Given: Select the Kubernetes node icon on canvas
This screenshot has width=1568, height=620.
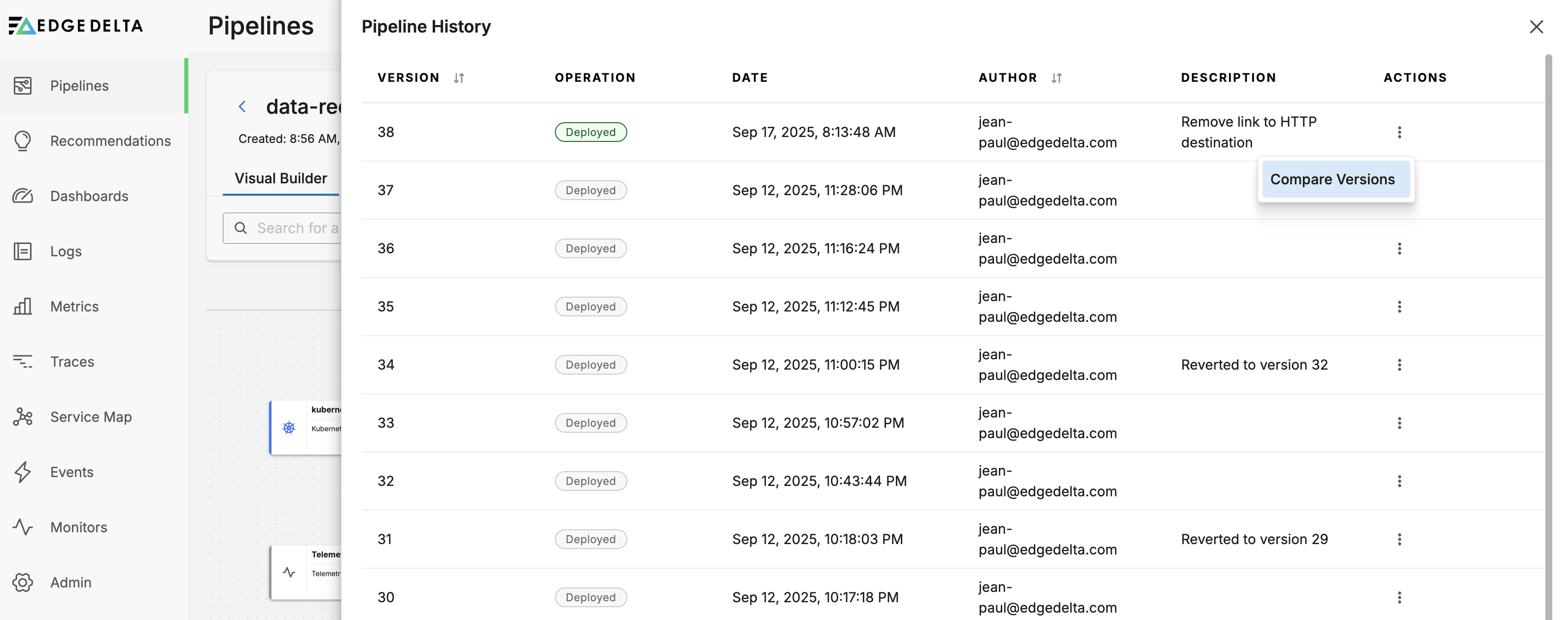Looking at the screenshot, I should click(x=289, y=428).
